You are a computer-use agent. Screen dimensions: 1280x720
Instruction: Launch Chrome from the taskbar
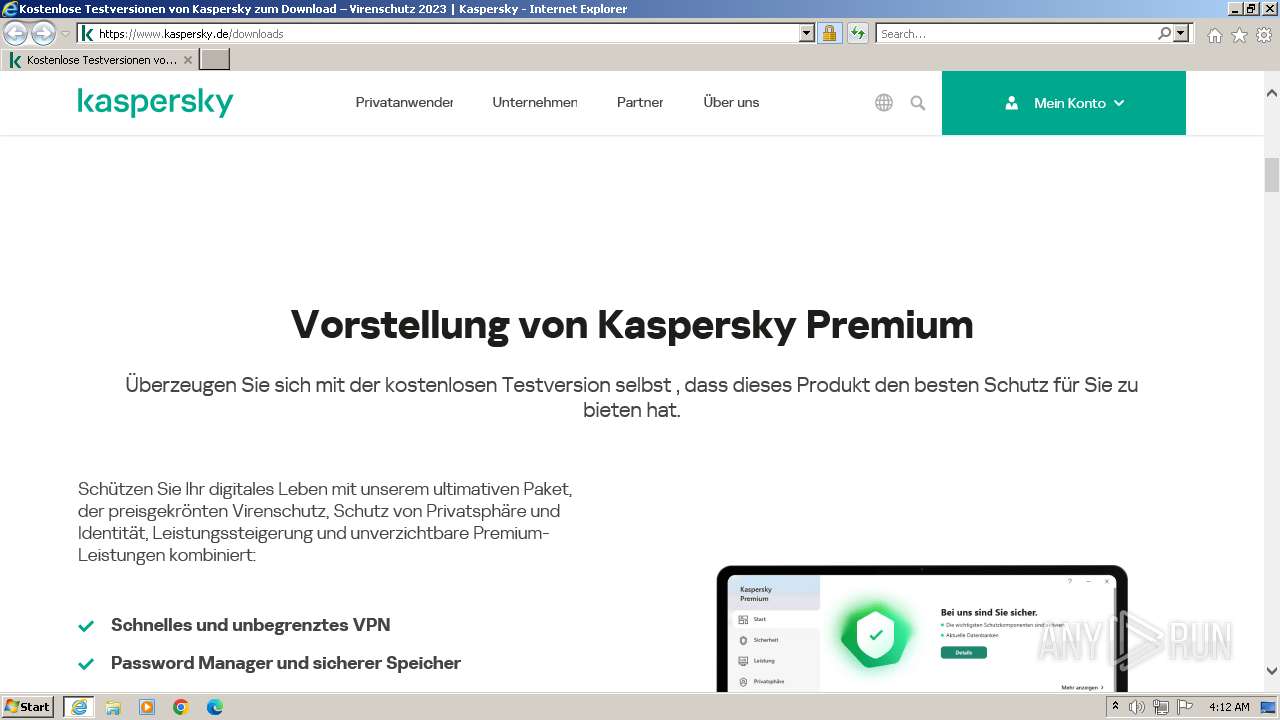pos(181,707)
